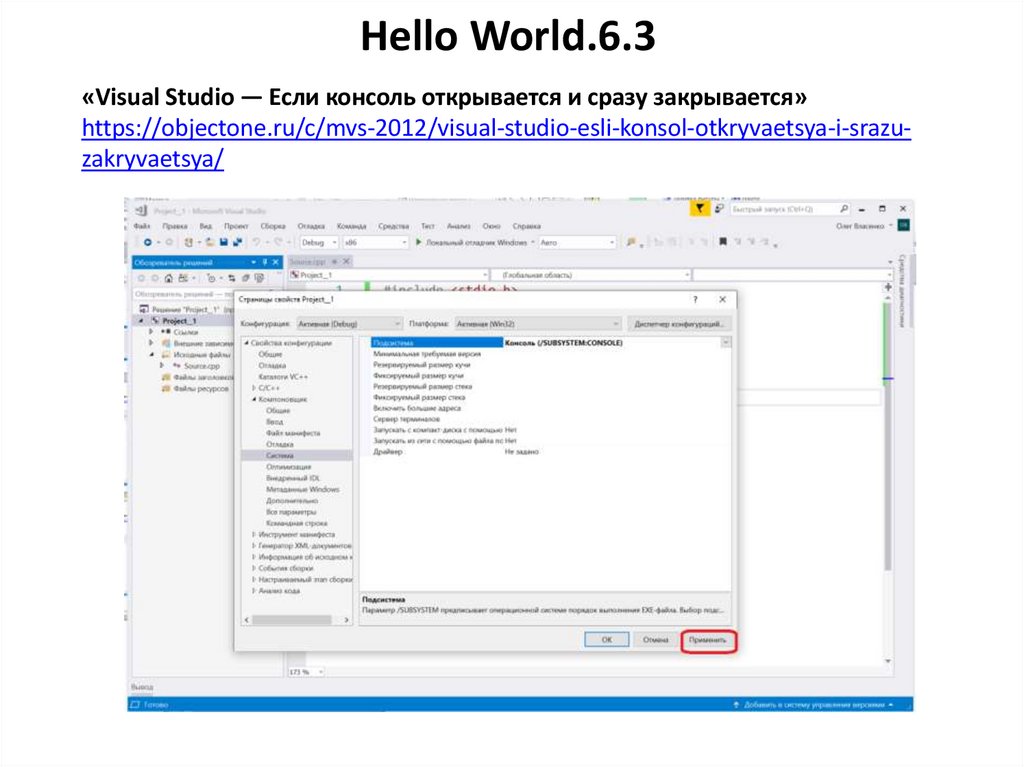Expand Генератор XML-документов node
The height and width of the screenshot is (767, 1024).
[x=254, y=546]
